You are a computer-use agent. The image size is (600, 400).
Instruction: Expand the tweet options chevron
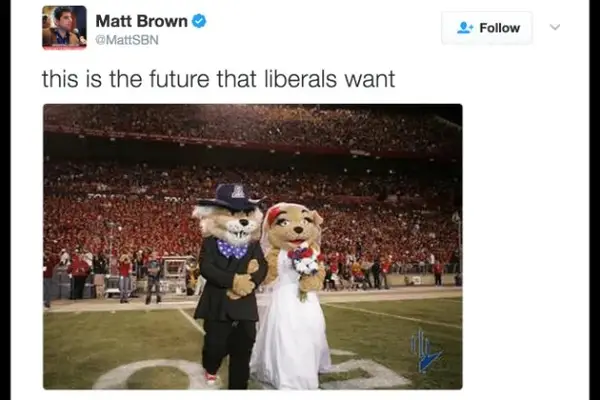tap(555, 27)
